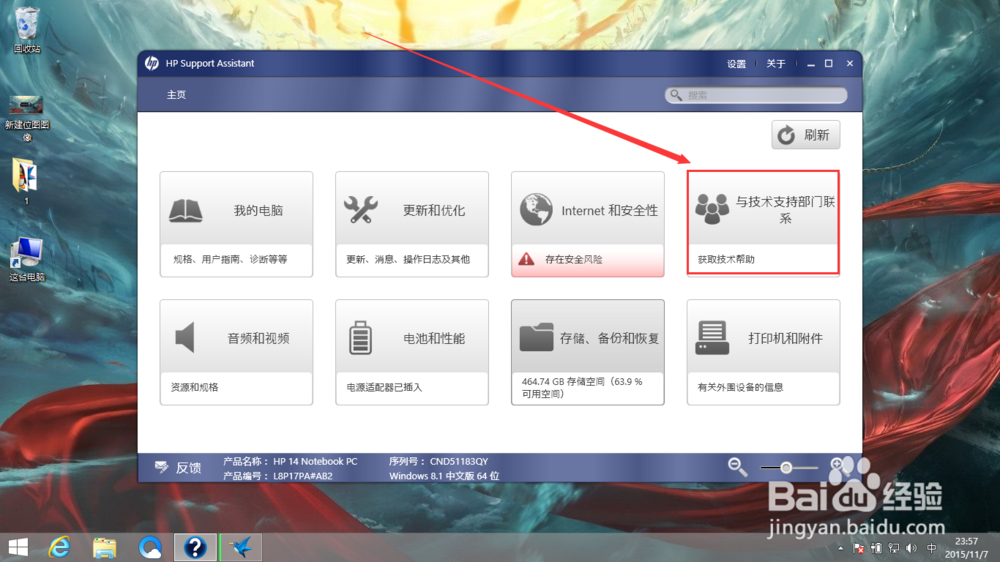Viewport: 1000px width, 562px height.
Task: Click the 获取技术帮助 subtitle text
Action: (726, 259)
